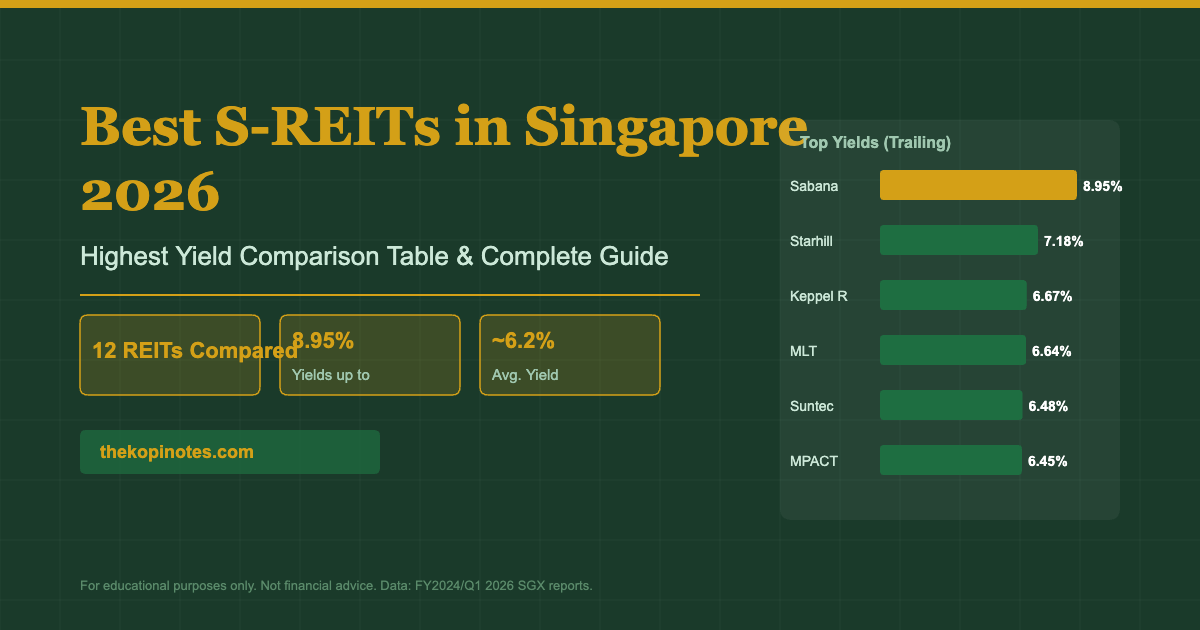Screen dimensions: 1200x630
Task: Click the MPACT yield bar
Action: point(951,460)
